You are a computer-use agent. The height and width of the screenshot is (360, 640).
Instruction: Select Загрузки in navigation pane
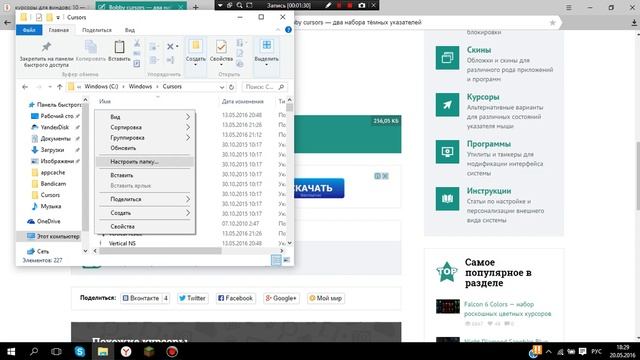[52, 150]
